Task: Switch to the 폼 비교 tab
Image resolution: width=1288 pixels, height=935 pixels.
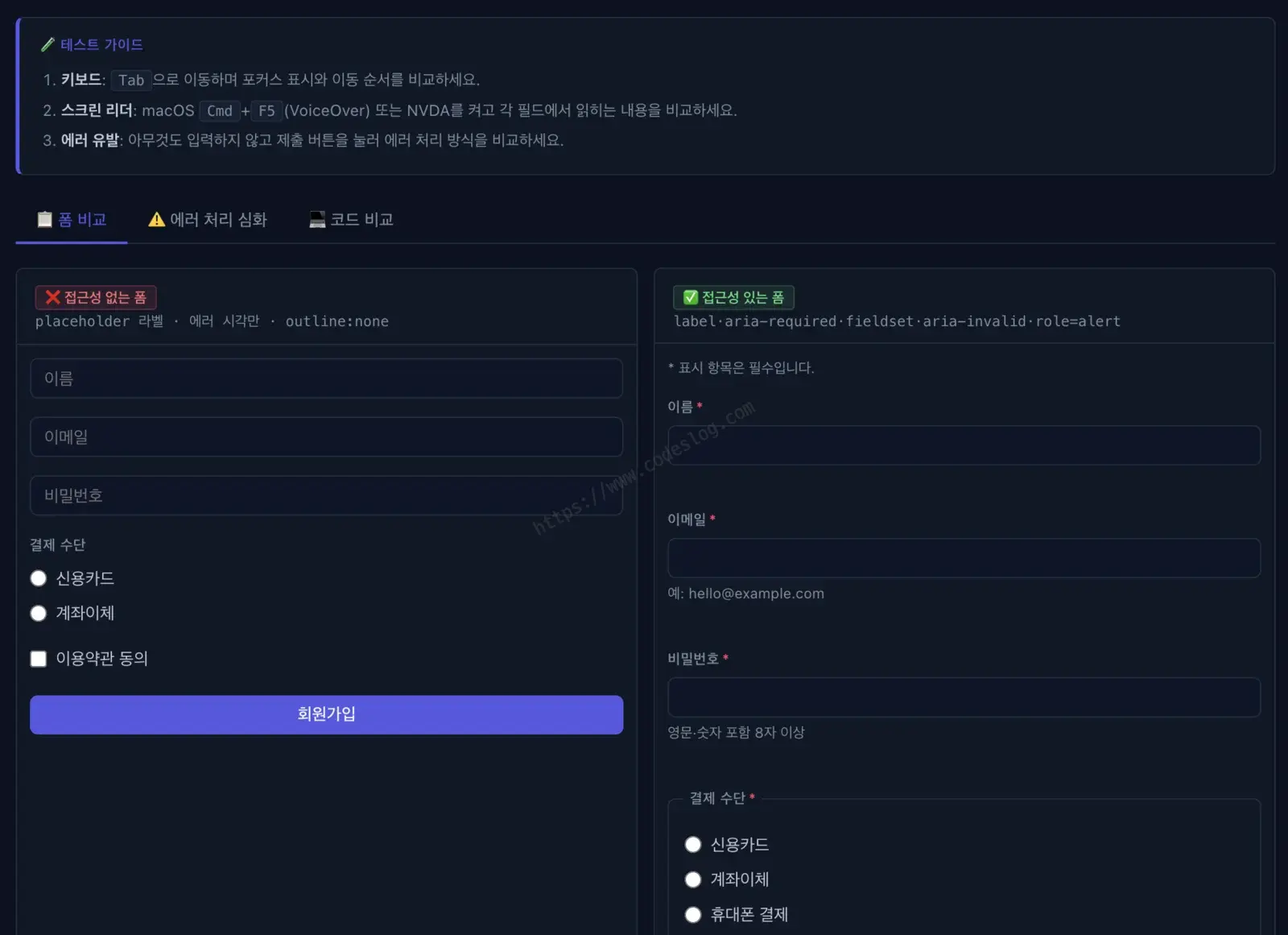Action: pos(72,220)
